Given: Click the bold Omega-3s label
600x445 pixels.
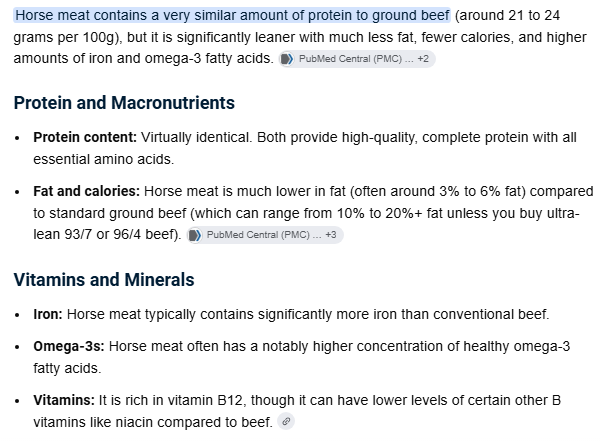Looking at the screenshot, I should [x=68, y=346].
